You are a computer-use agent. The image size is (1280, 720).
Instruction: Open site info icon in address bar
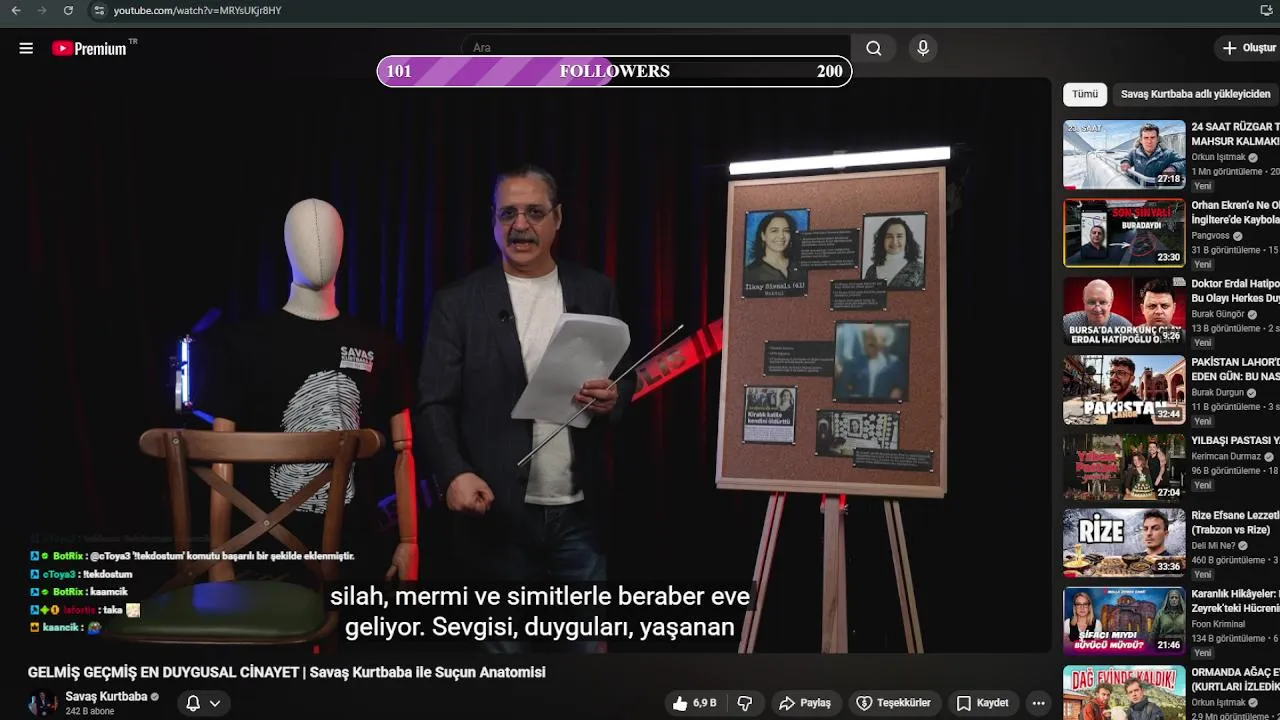click(x=98, y=10)
